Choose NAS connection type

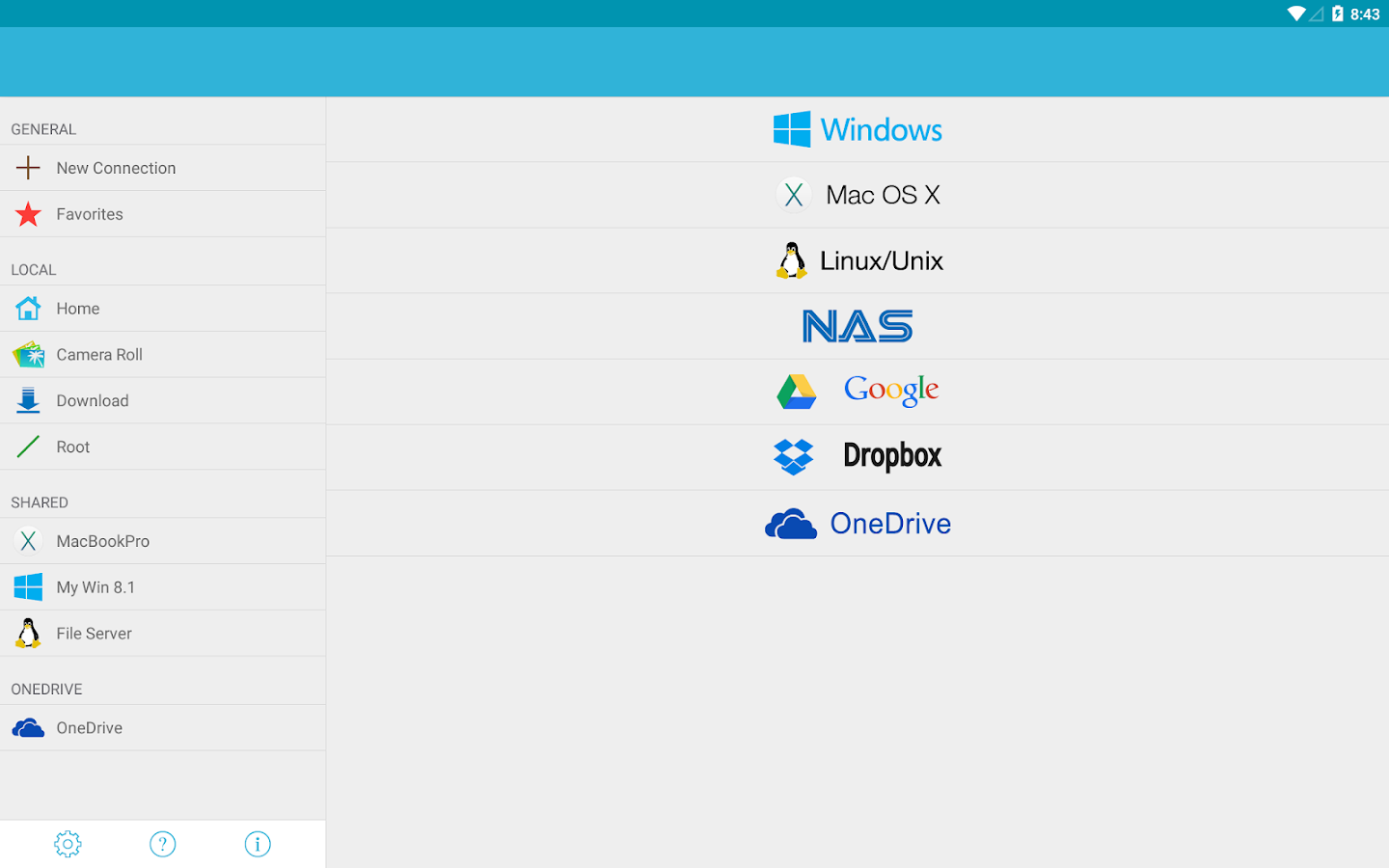click(858, 326)
